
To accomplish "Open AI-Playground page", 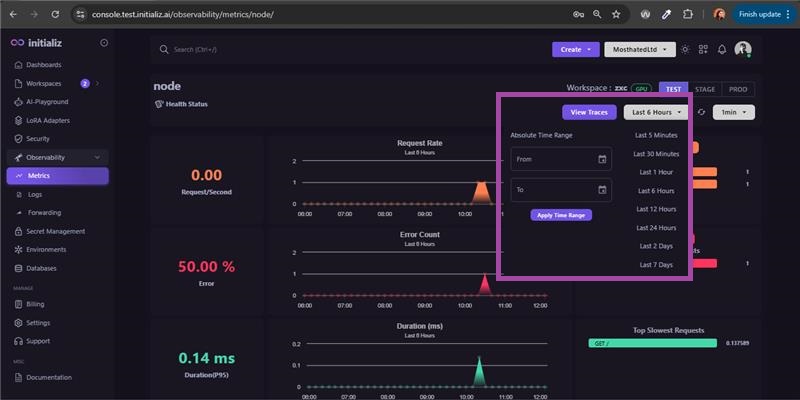I will 47,102.
